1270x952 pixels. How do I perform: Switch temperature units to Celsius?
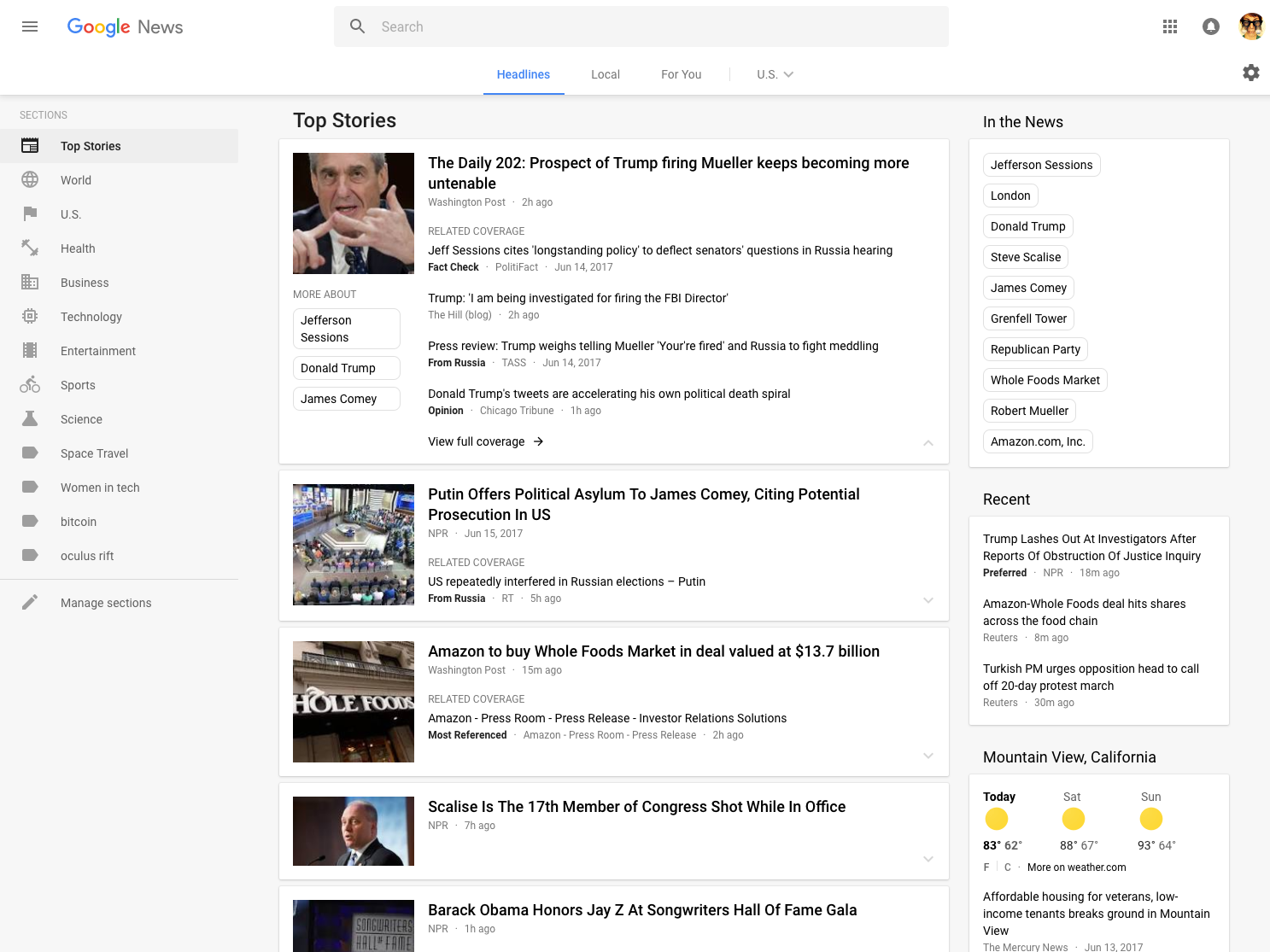[x=1008, y=867]
